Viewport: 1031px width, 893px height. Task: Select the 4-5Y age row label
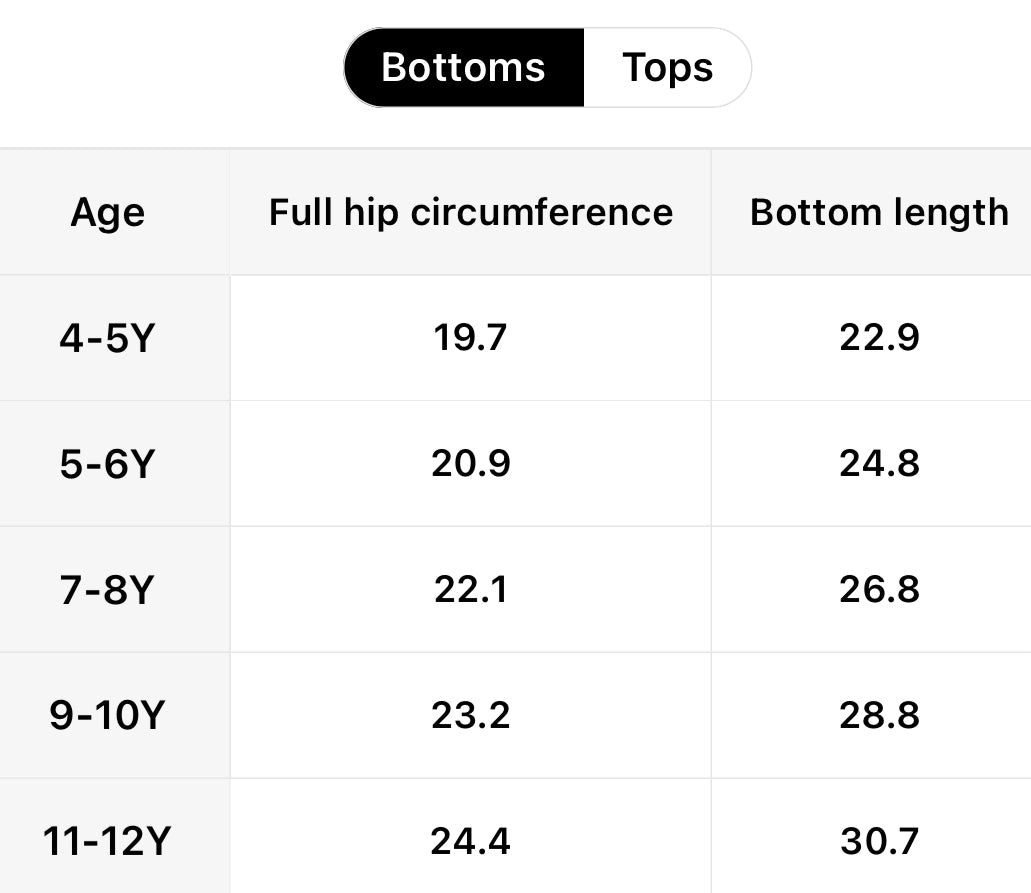coord(107,339)
